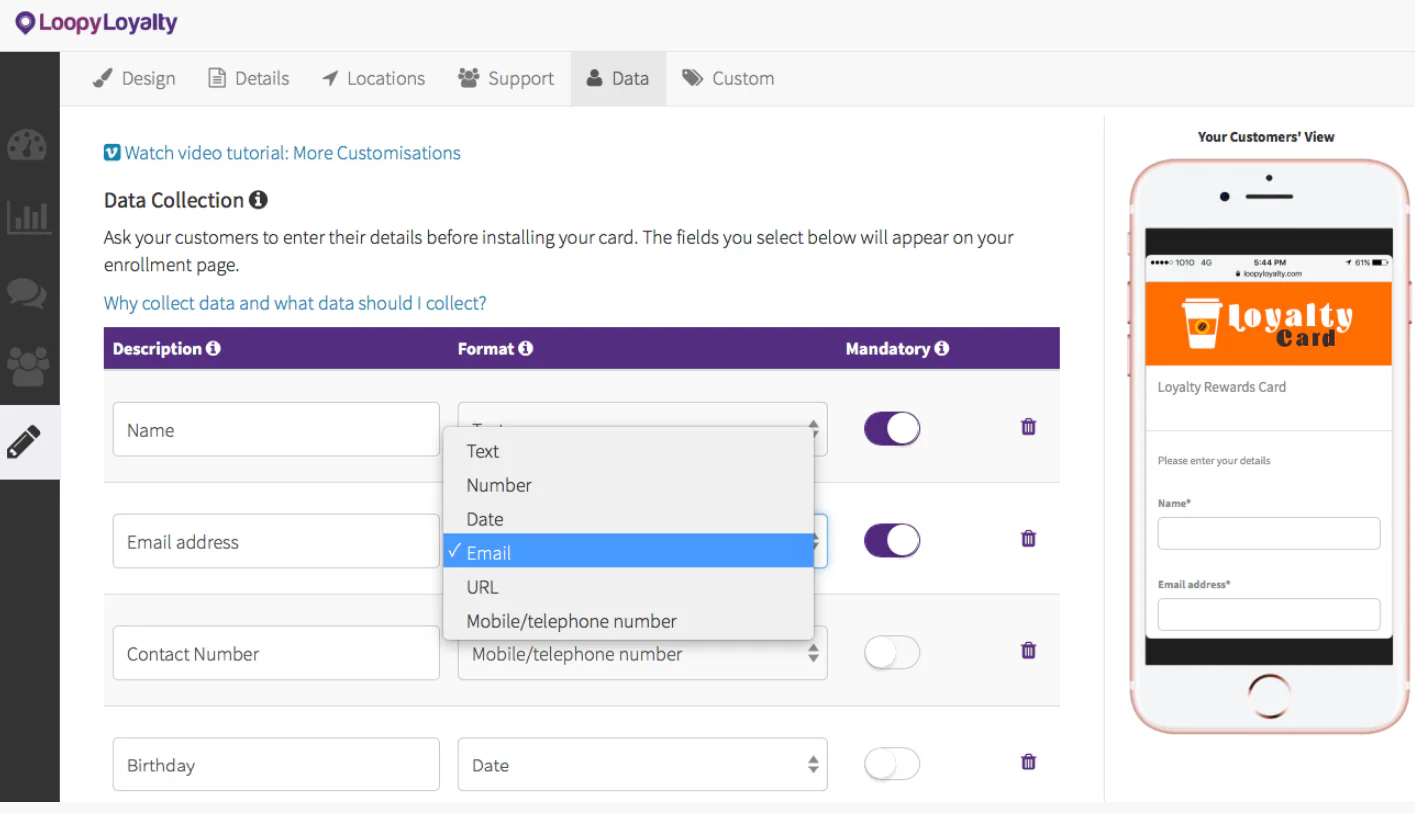Click the Name description input field

[276, 429]
